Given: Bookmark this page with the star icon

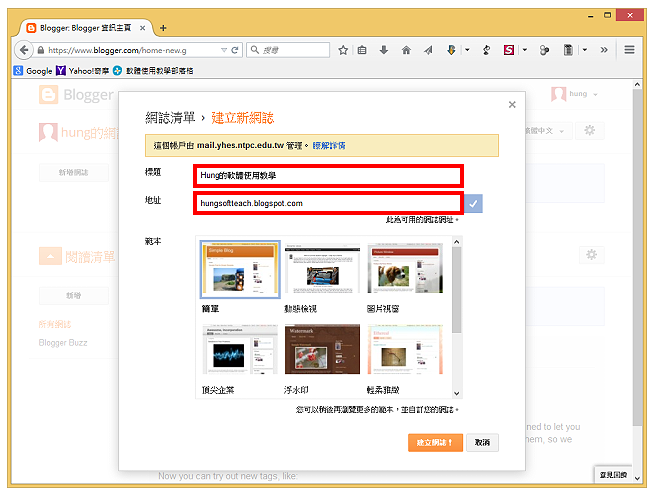Looking at the screenshot, I should pyautogui.click(x=343, y=50).
